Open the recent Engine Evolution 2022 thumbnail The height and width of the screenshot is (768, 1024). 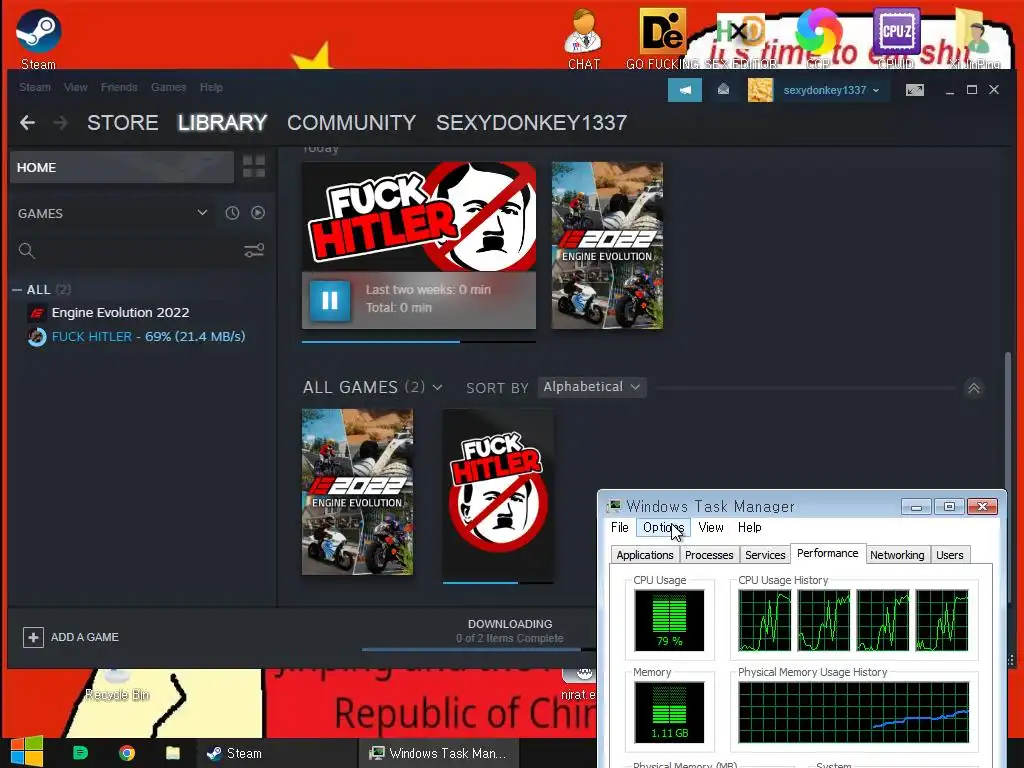click(607, 246)
